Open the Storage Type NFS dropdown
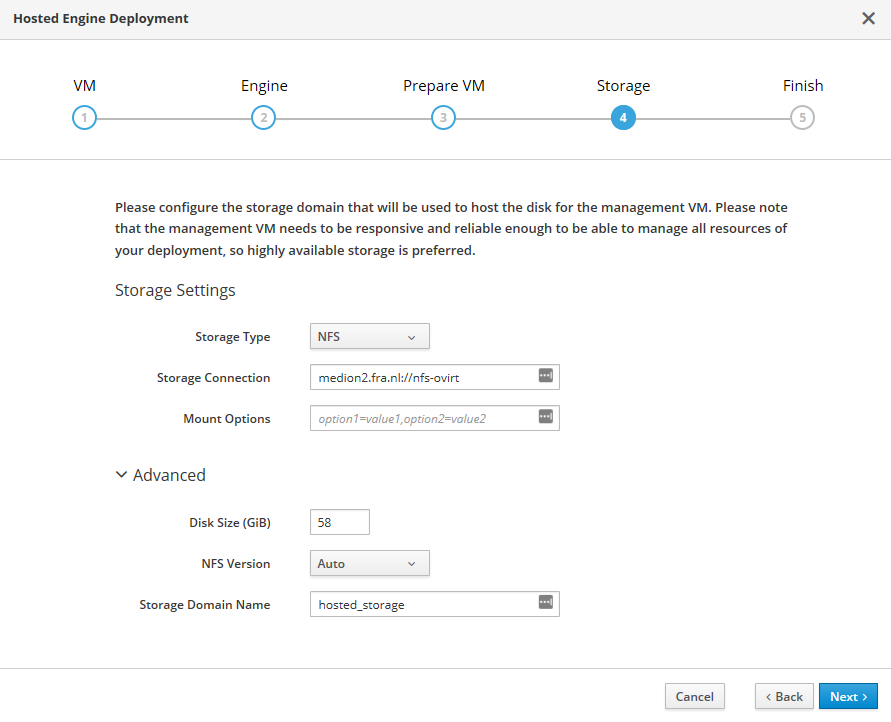Viewport: 891px width, 722px height. coord(369,337)
